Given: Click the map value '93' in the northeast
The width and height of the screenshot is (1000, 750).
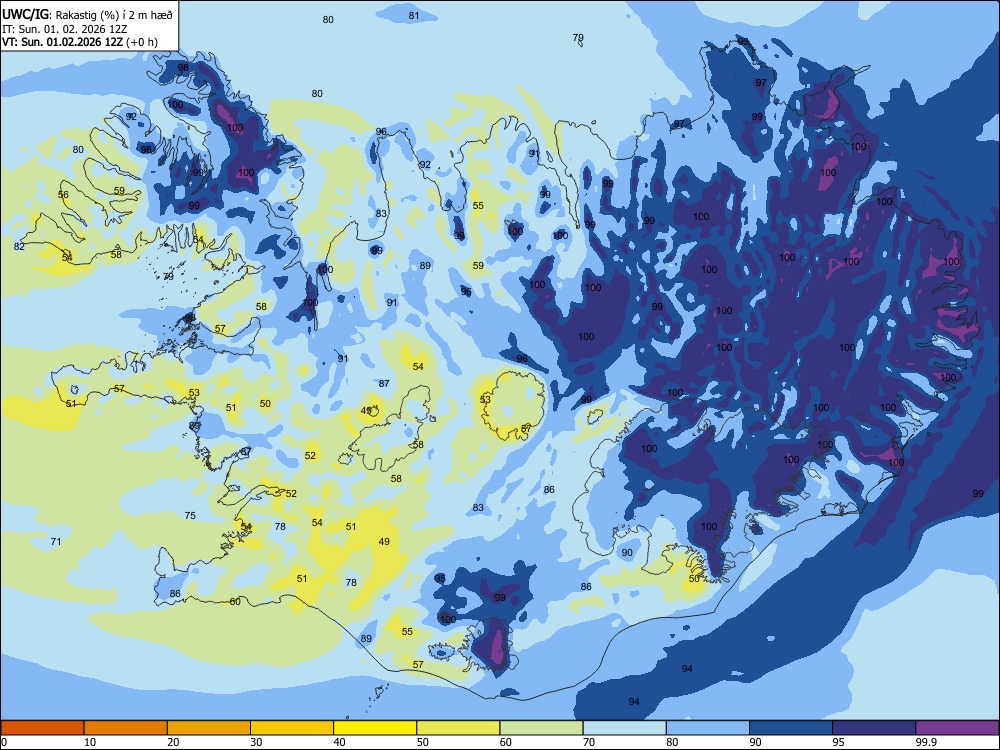Looking at the screenshot, I should (743, 41).
